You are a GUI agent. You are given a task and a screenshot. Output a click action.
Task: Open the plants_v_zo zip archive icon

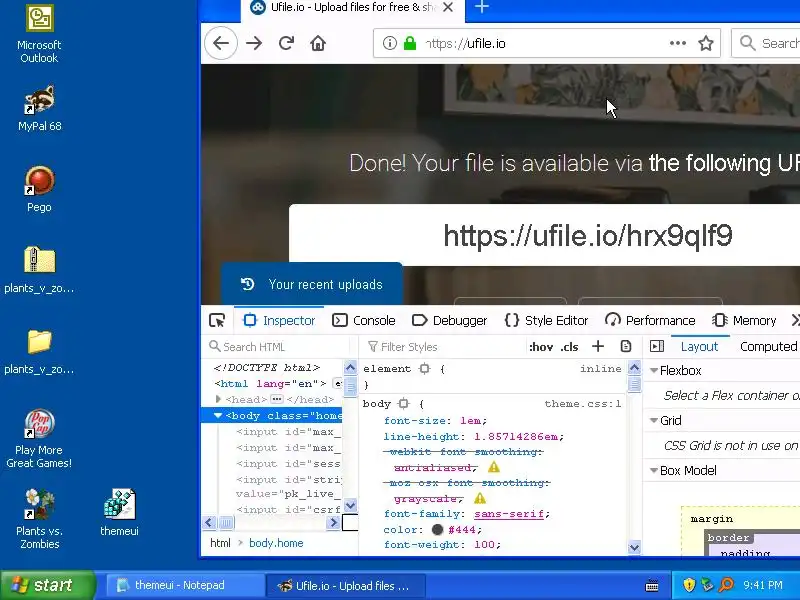click(x=39, y=270)
